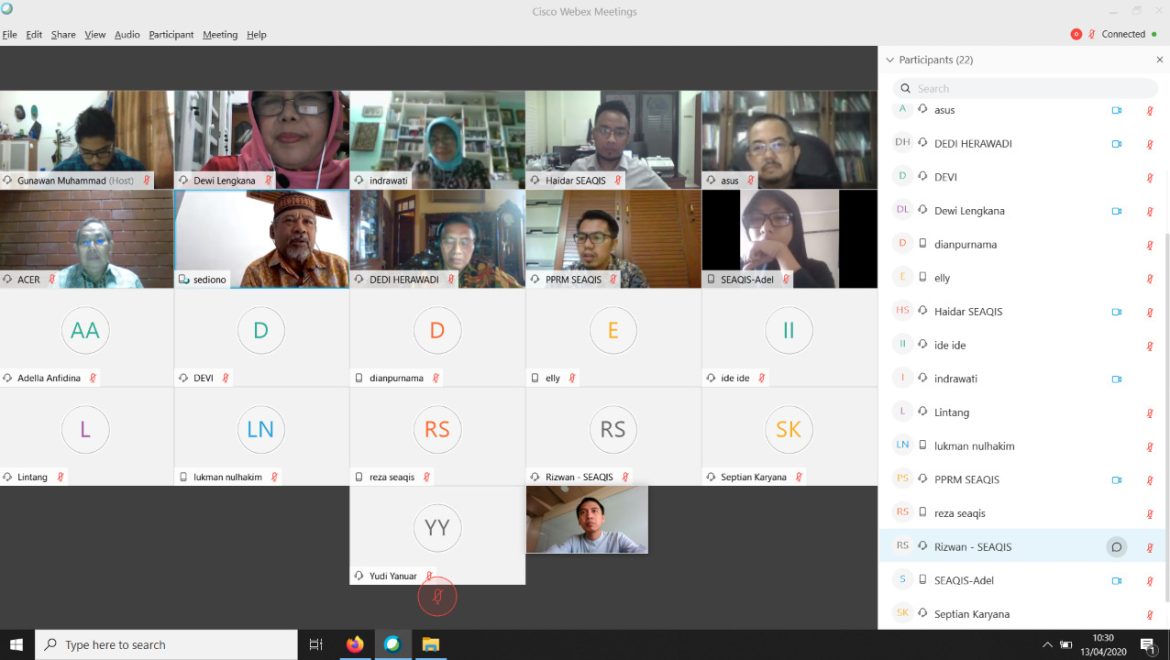Open the Meeting menu
This screenshot has height=660, width=1170.
220,34
